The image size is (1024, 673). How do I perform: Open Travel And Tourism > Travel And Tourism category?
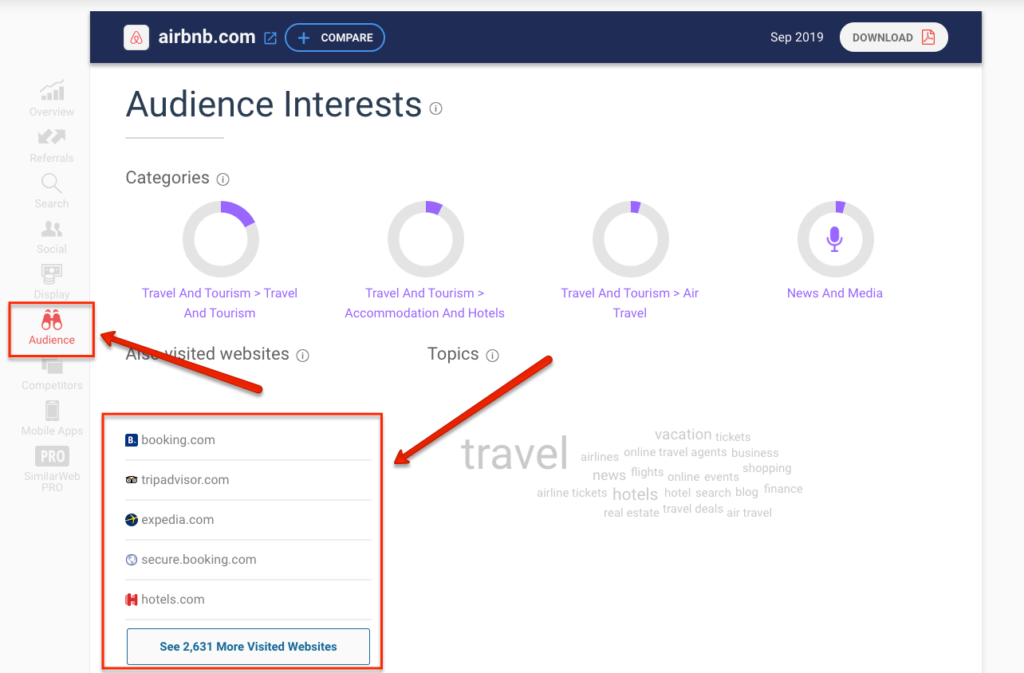[x=219, y=303]
